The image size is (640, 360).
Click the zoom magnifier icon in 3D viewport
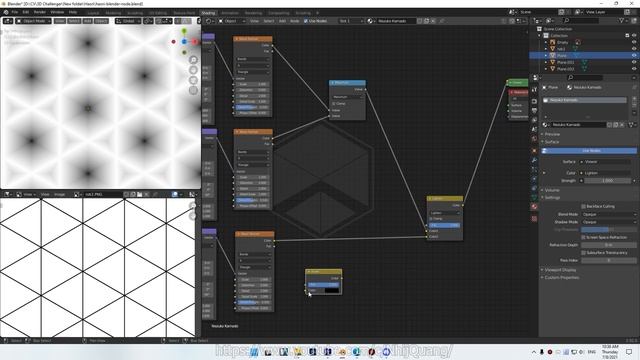[193, 60]
